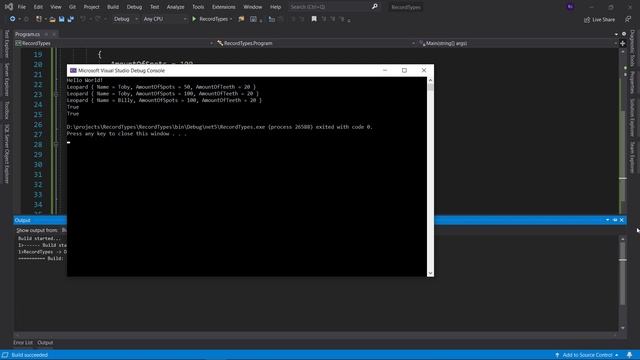Viewport: 640px width, 360px height.
Task: Click the Search (Ctrl+Q) input field
Action: (x=329, y=7)
